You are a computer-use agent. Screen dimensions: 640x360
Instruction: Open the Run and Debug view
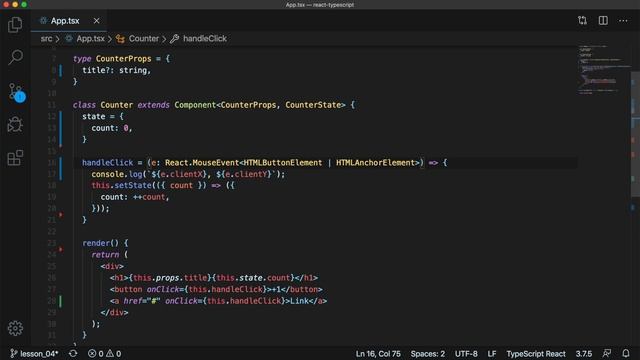pyautogui.click(x=15, y=124)
